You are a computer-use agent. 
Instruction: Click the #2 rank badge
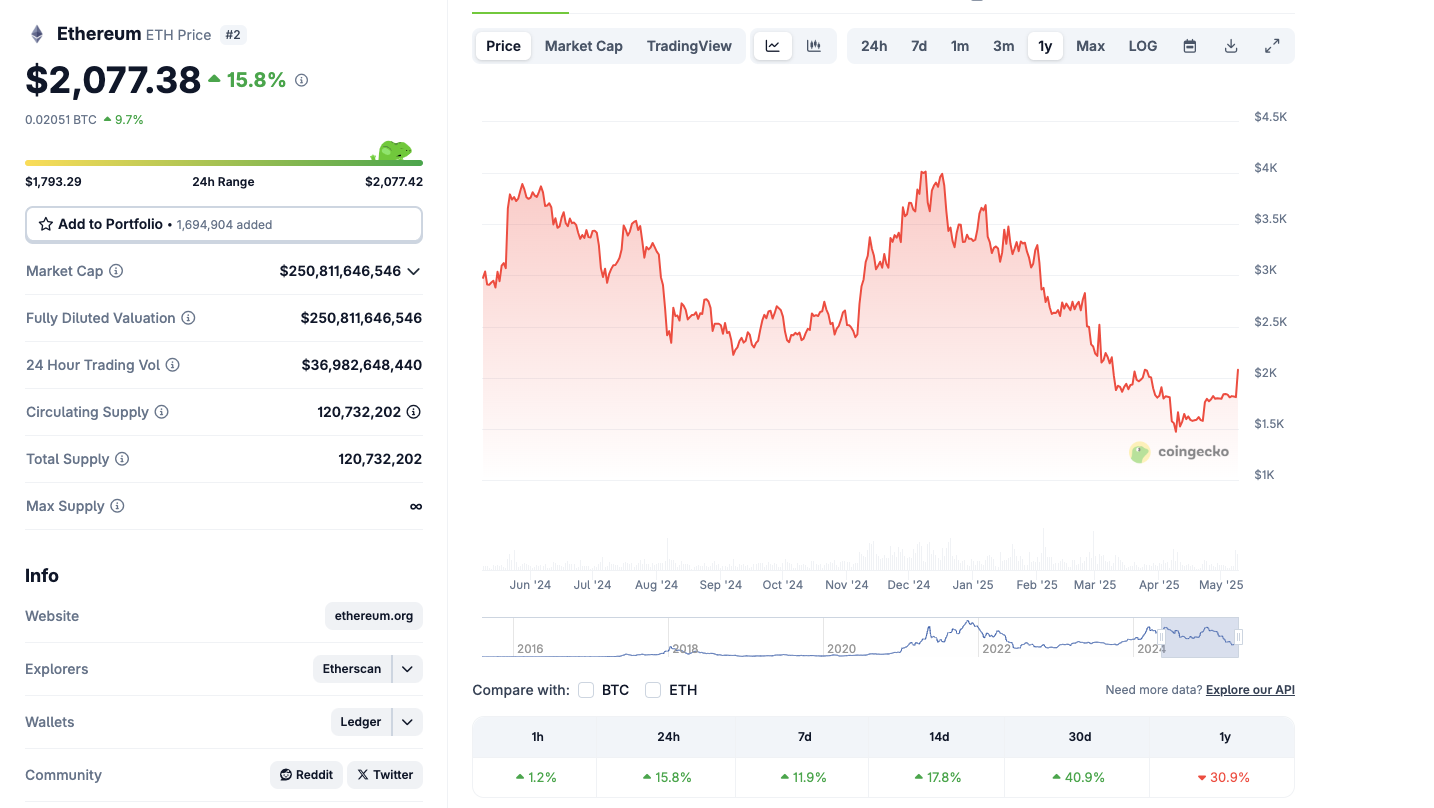point(232,35)
